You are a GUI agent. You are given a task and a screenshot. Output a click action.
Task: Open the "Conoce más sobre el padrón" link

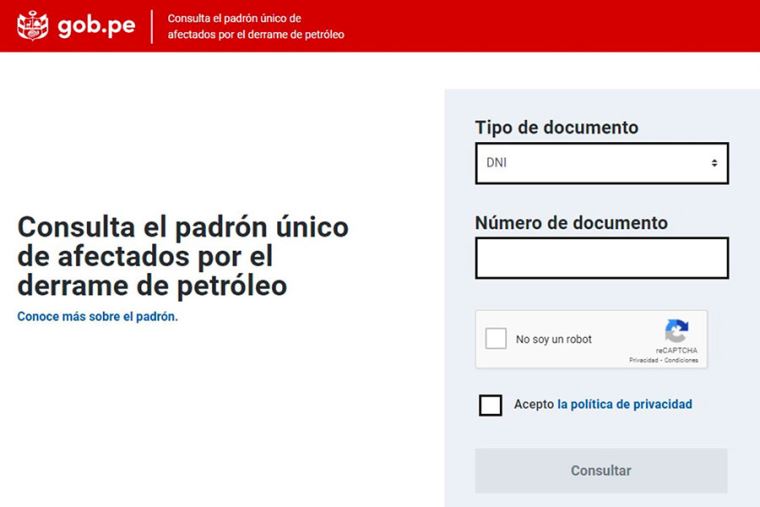[x=97, y=316]
